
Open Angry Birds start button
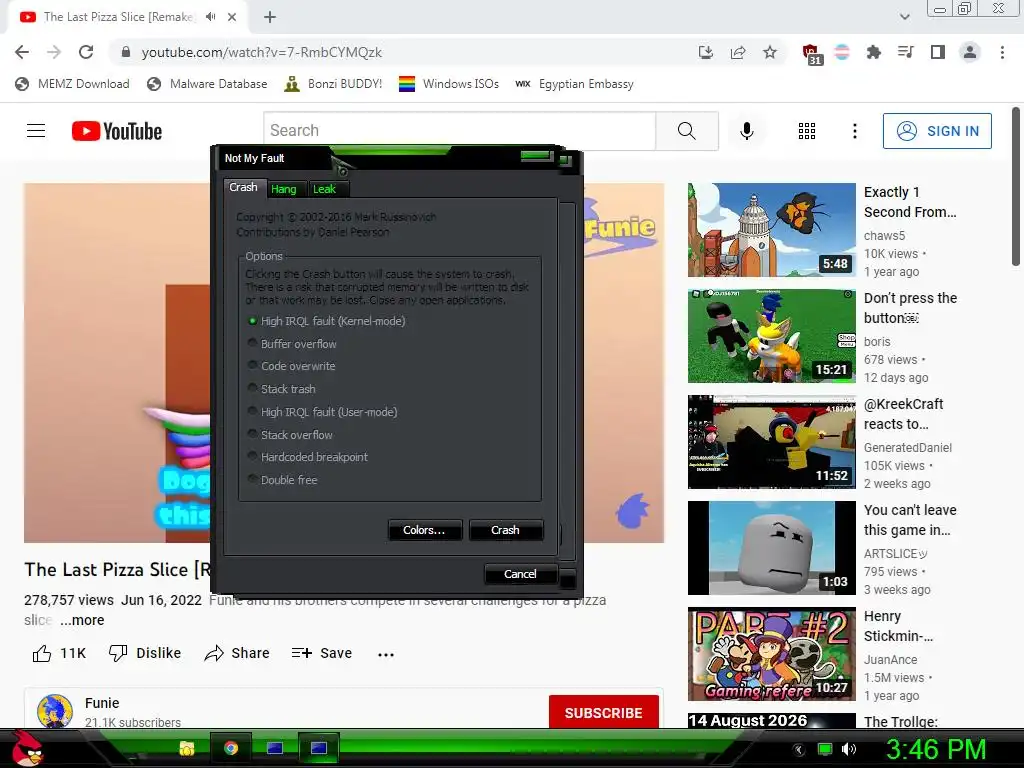click(x=27, y=748)
